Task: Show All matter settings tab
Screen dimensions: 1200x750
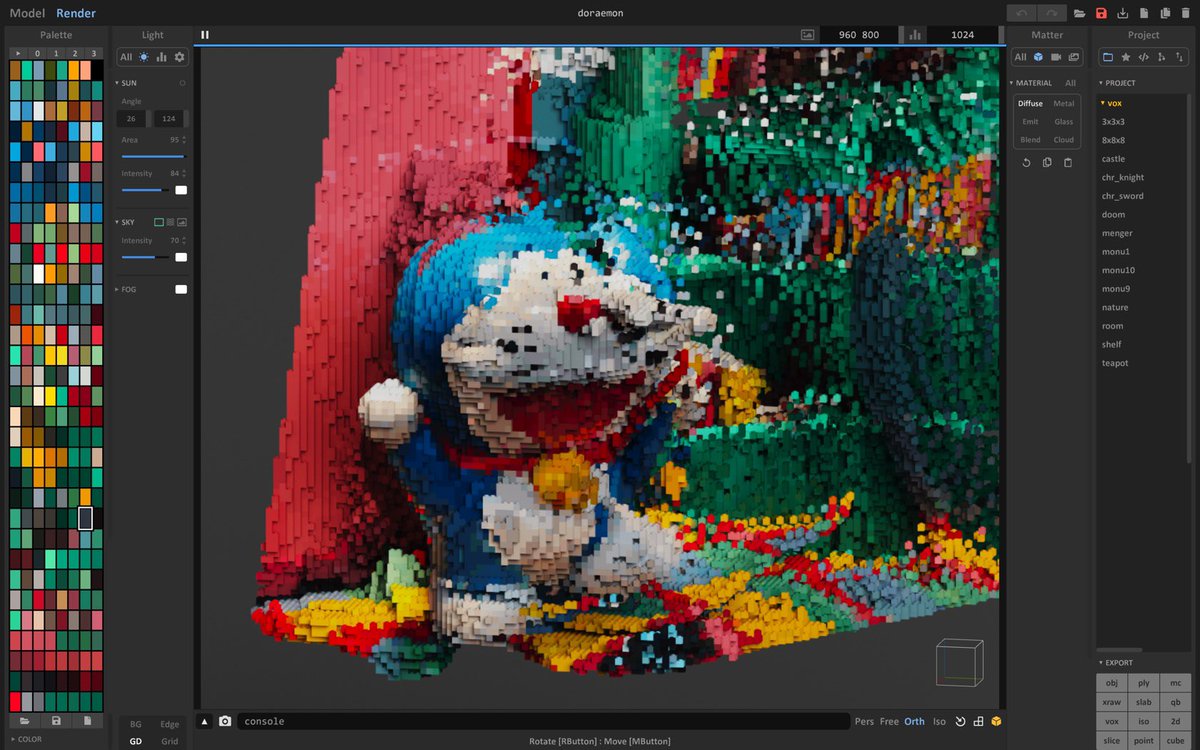Action: (x=1020, y=57)
